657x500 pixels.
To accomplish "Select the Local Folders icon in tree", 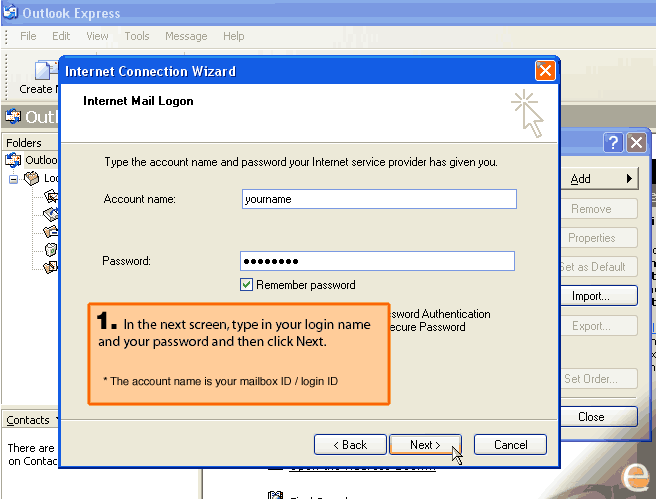I will [31, 179].
